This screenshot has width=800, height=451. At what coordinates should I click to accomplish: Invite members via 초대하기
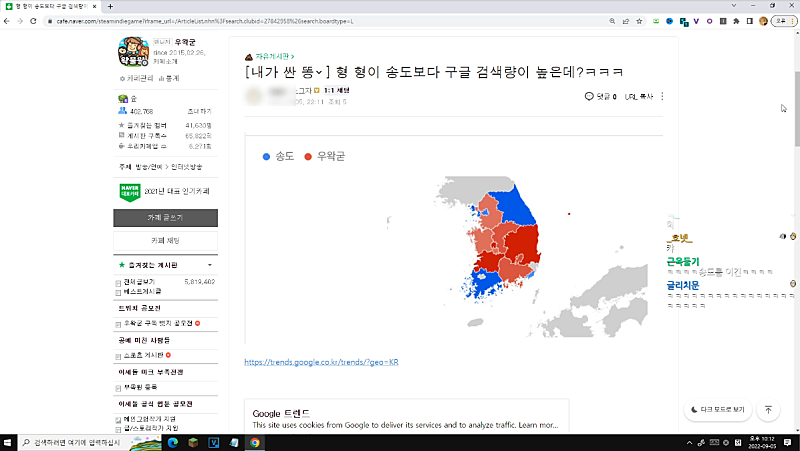tap(199, 111)
